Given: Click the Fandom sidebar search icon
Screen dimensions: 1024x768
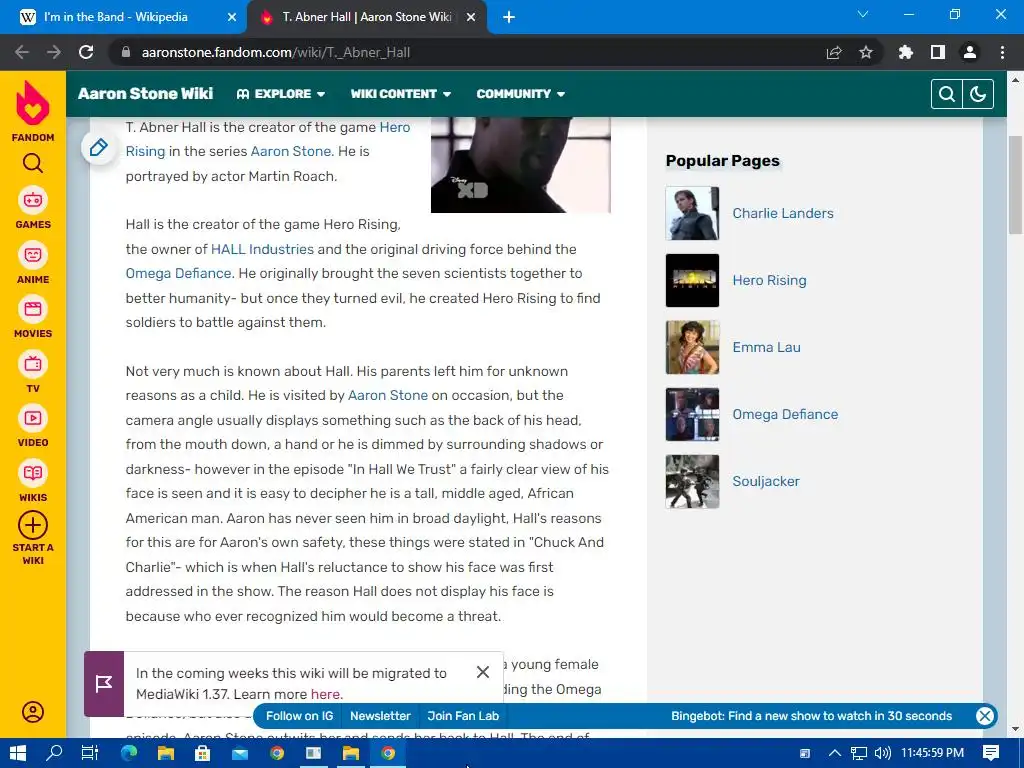Looking at the screenshot, I should 33,163.
